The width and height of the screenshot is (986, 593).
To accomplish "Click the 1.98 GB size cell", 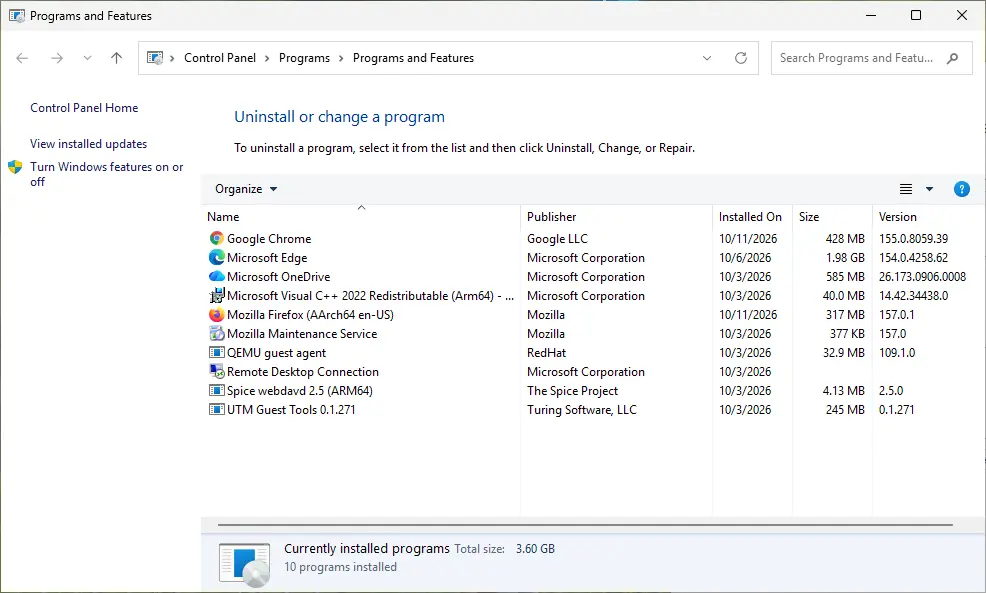I will pos(845,257).
